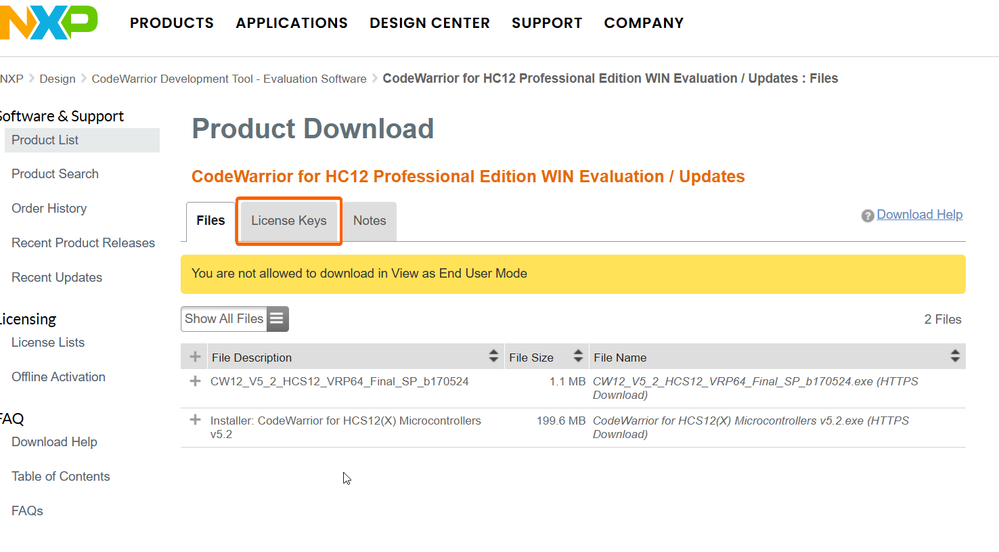Open Product List in sidebar
The width and height of the screenshot is (999, 552).
pyautogui.click(x=82, y=140)
